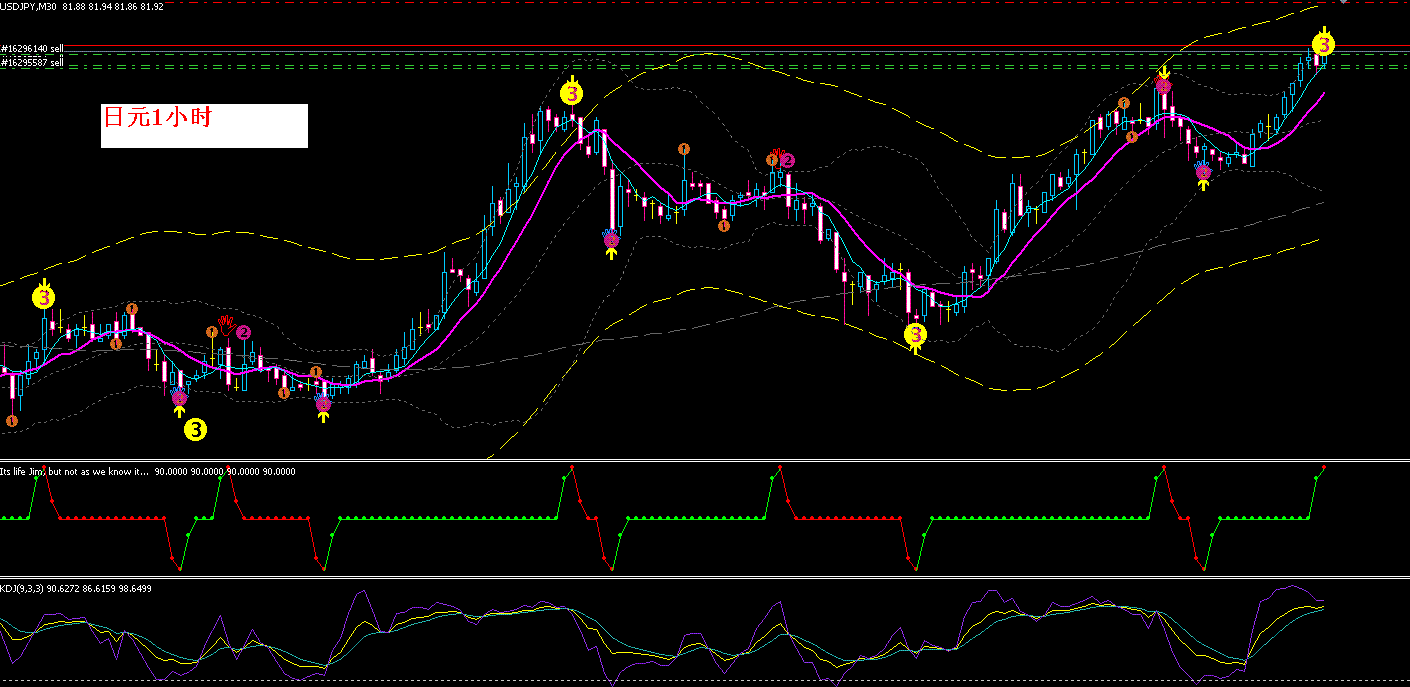Click the lone orange 1 marker atop the tall wick after the middle peak
1410x687 pixels.
[x=684, y=150]
